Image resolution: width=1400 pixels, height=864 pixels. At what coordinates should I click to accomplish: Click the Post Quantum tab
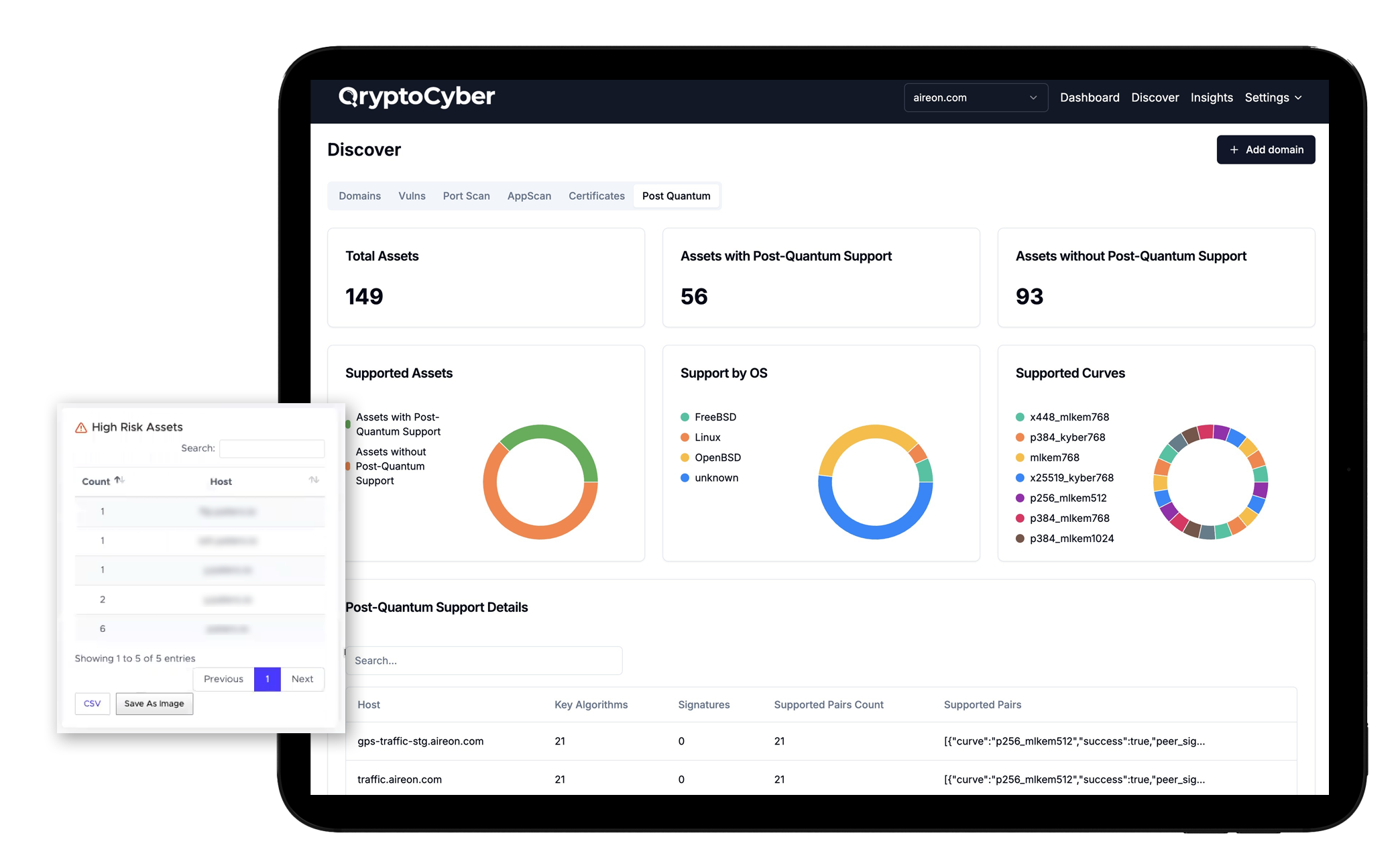point(677,195)
